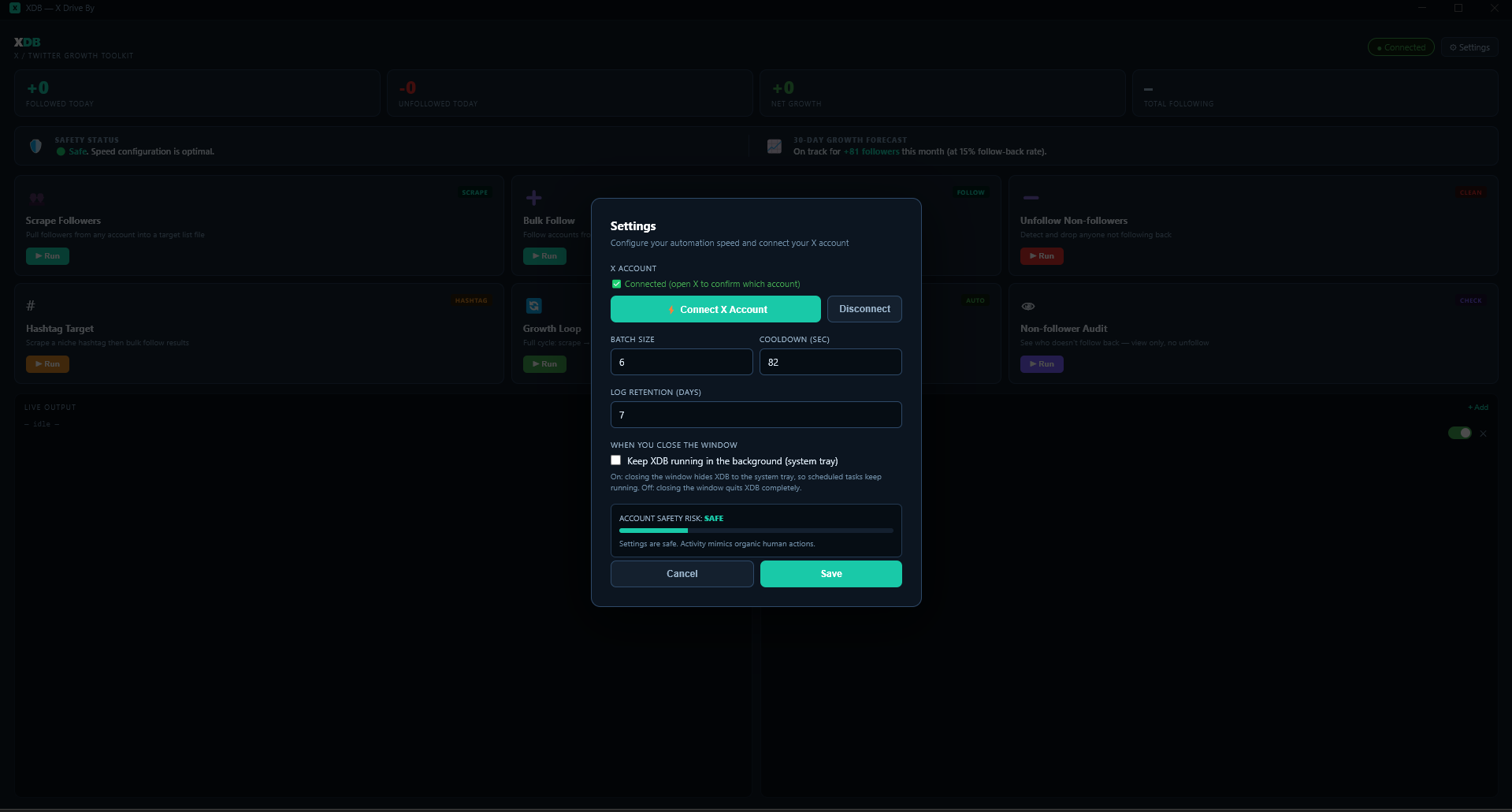Run the Hashtag Target task
This screenshot has width=1512, height=812.
point(47,364)
